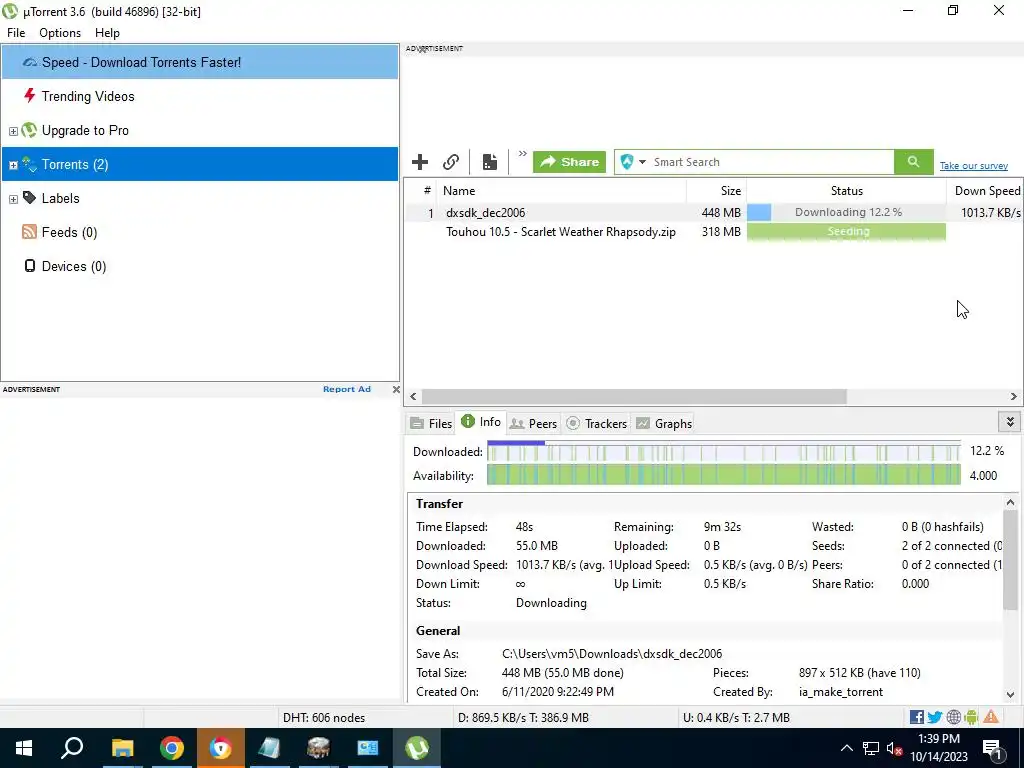Click the Add Torrent from URL link icon
This screenshot has width=1024, height=768.
click(451, 162)
